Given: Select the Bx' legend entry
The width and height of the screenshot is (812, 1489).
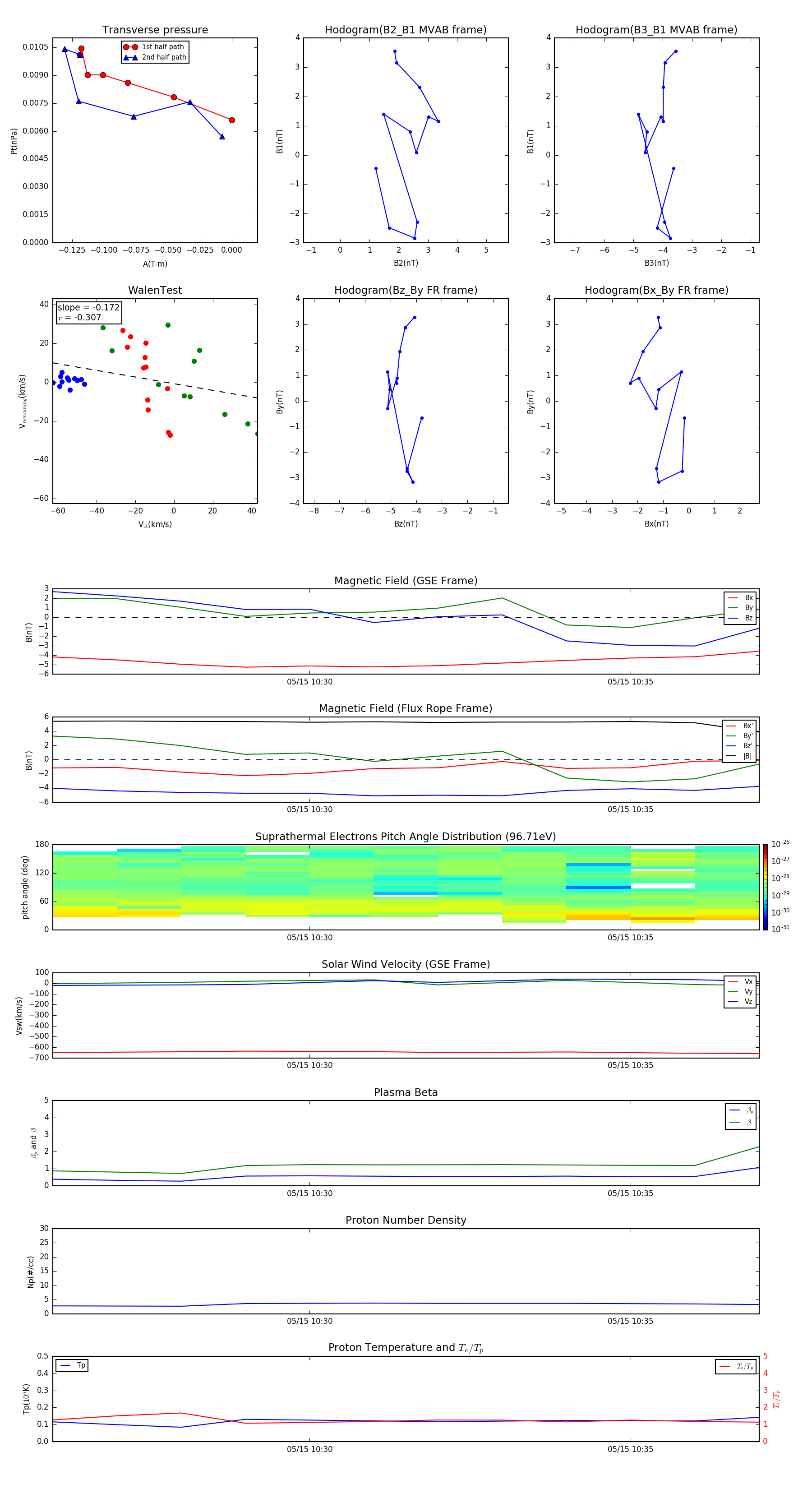Looking at the screenshot, I should click(739, 726).
